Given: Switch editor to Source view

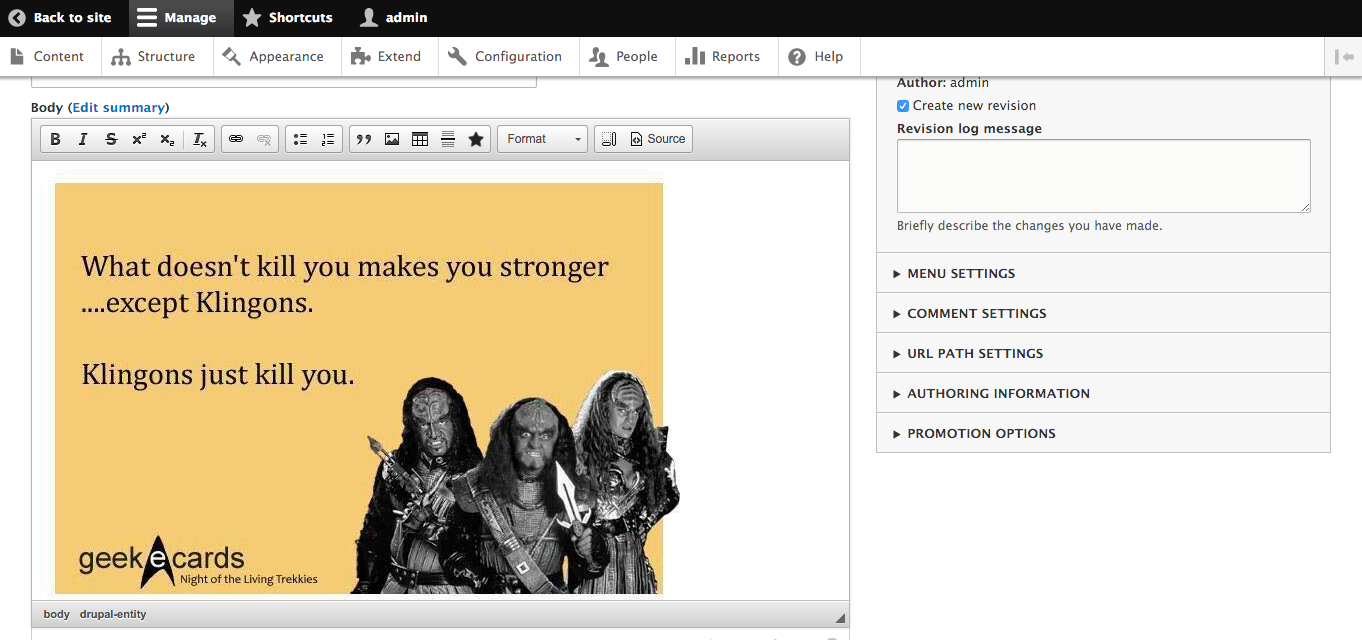Looking at the screenshot, I should [x=658, y=139].
